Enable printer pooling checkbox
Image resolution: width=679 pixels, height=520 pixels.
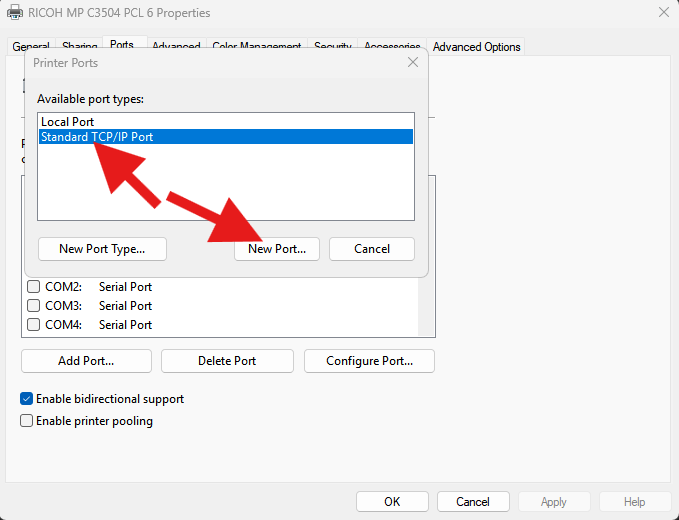click(26, 421)
